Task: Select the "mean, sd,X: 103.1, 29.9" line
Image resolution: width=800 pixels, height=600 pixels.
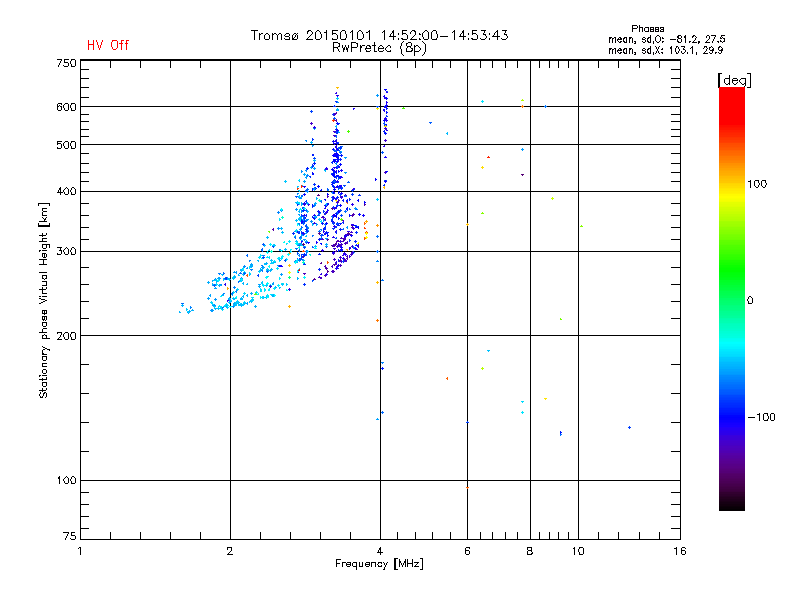Action: point(665,50)
